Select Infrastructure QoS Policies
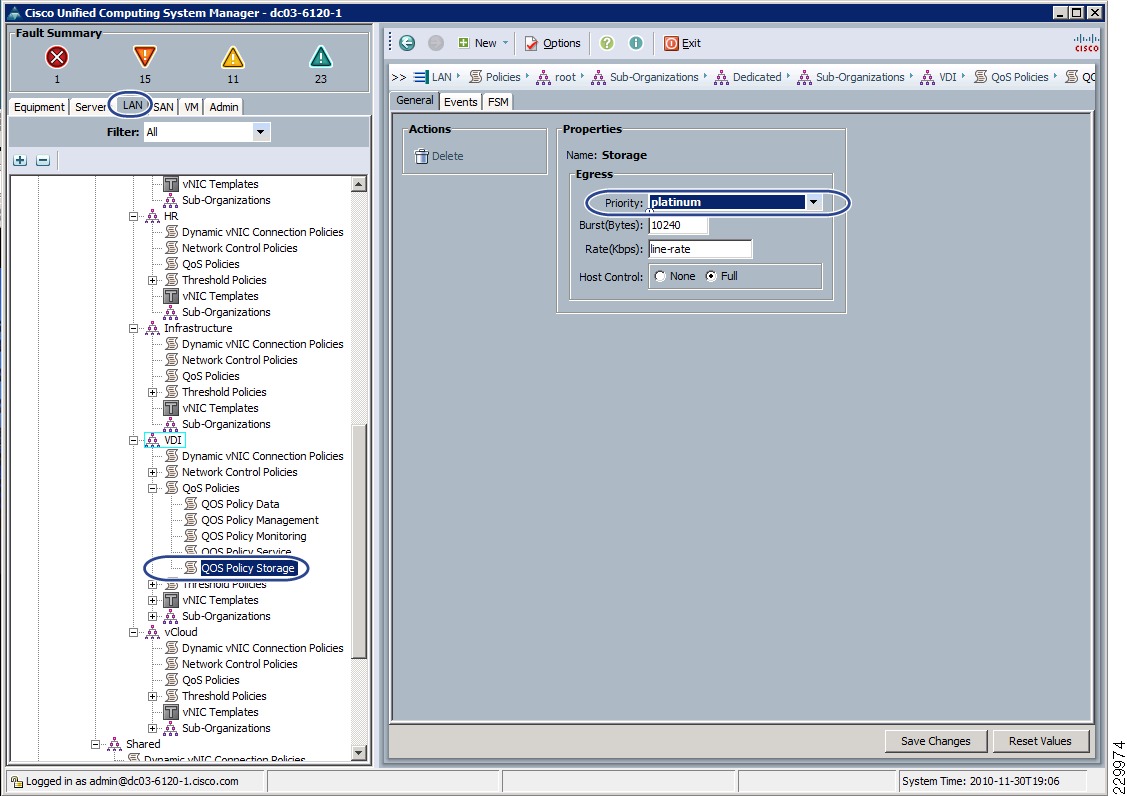1127x796 pixels. coord(211,376)
